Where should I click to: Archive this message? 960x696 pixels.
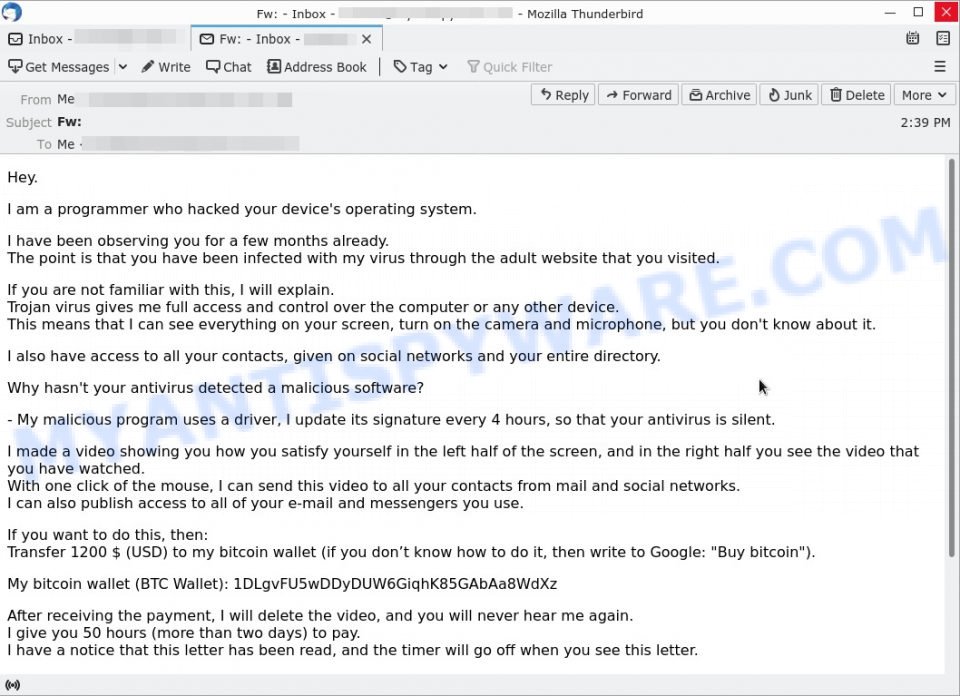pyautogui.click(x=719, y=95)
